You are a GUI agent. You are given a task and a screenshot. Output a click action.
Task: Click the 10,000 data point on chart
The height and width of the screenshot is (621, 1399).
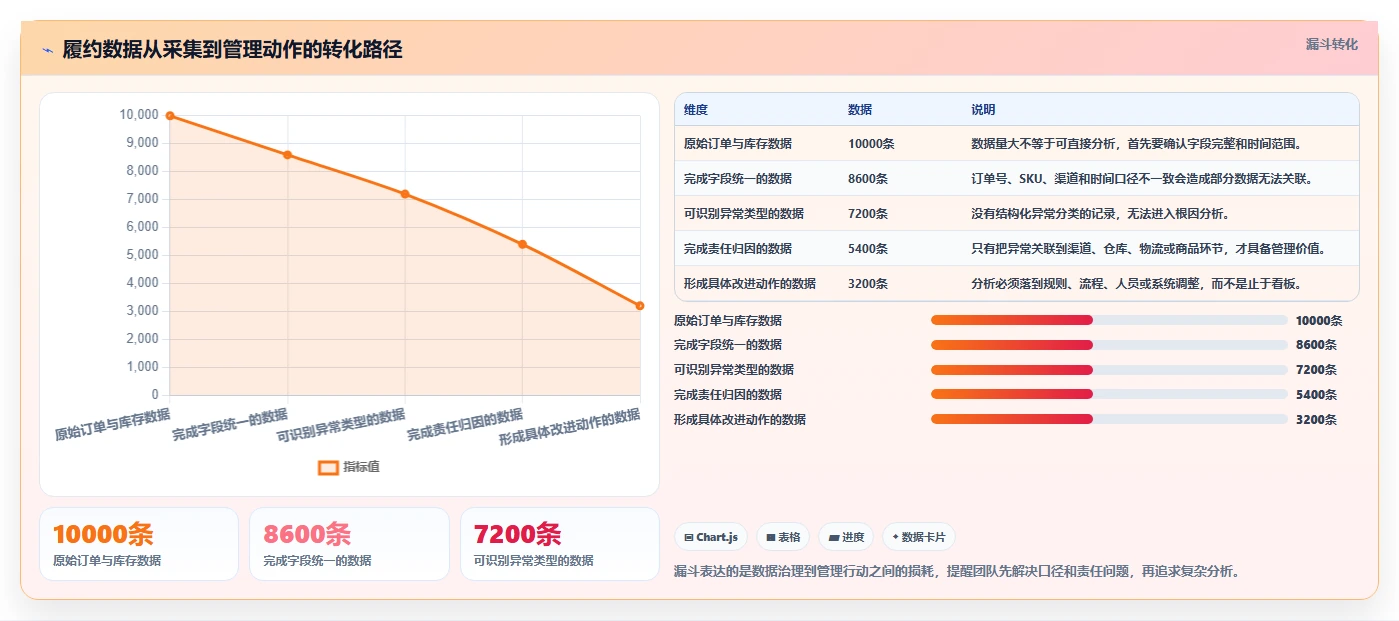point(170,116)
